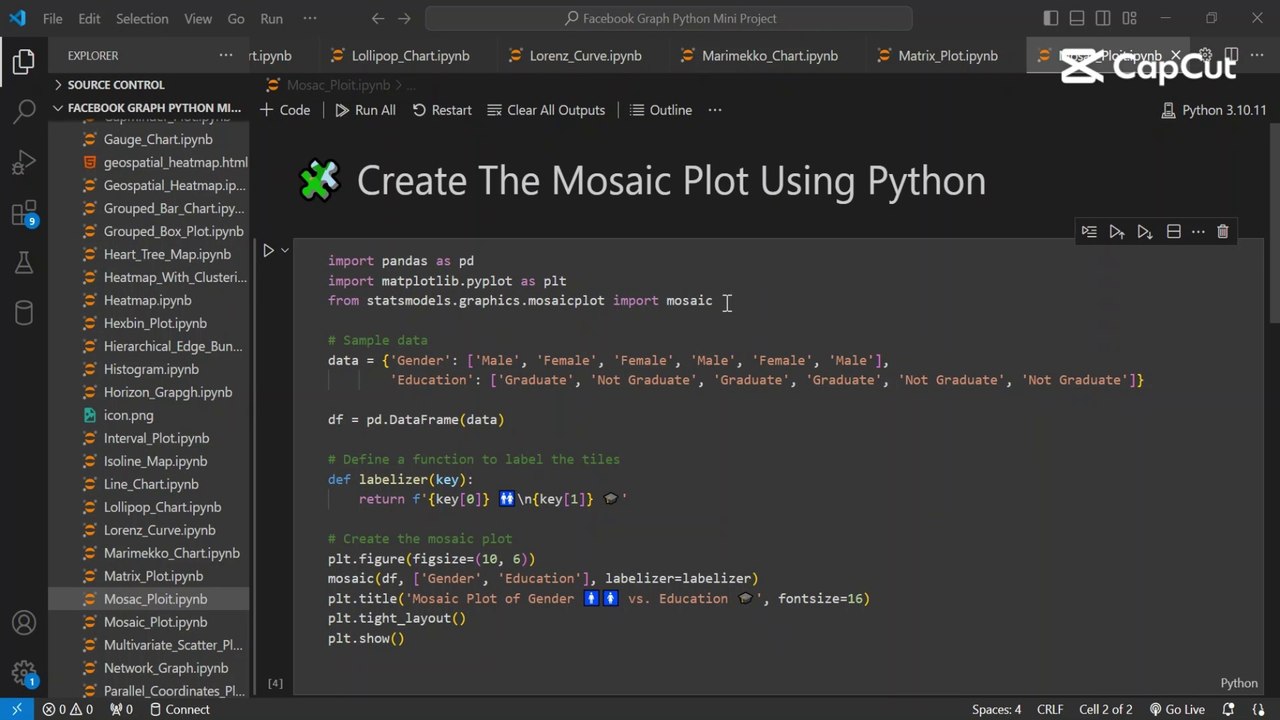Open the View menu
1280x720 pixels.
(x=198, y=18)
